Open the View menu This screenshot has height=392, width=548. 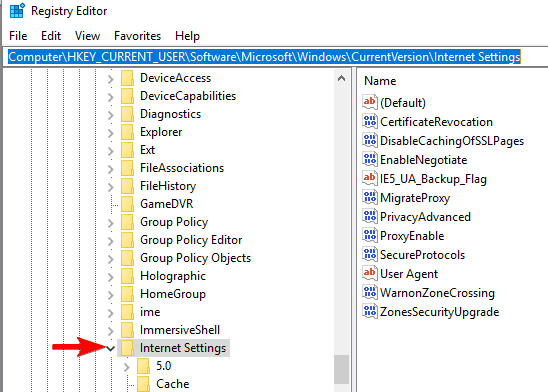[87, 36]
